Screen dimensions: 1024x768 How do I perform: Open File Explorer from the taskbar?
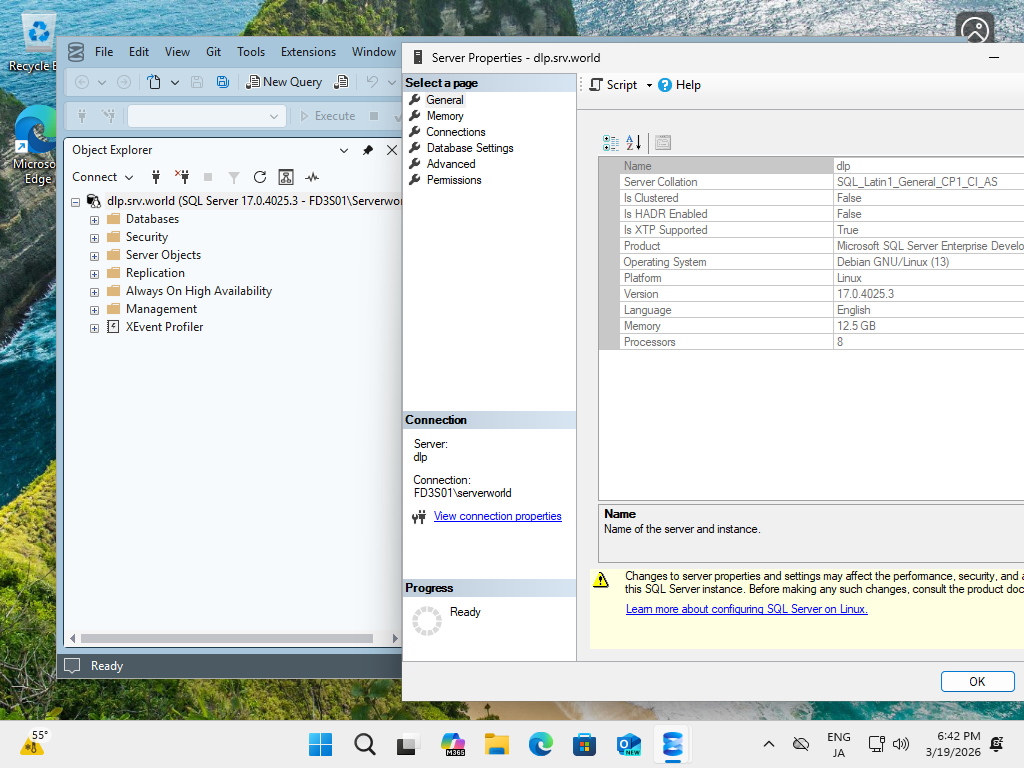pos(497,744)
